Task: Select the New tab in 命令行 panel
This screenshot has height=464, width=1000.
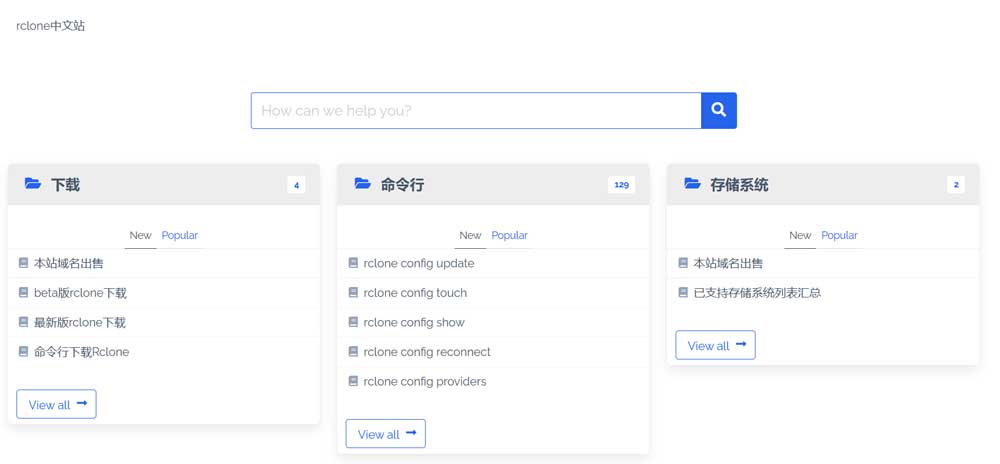Action: [470, 235]
